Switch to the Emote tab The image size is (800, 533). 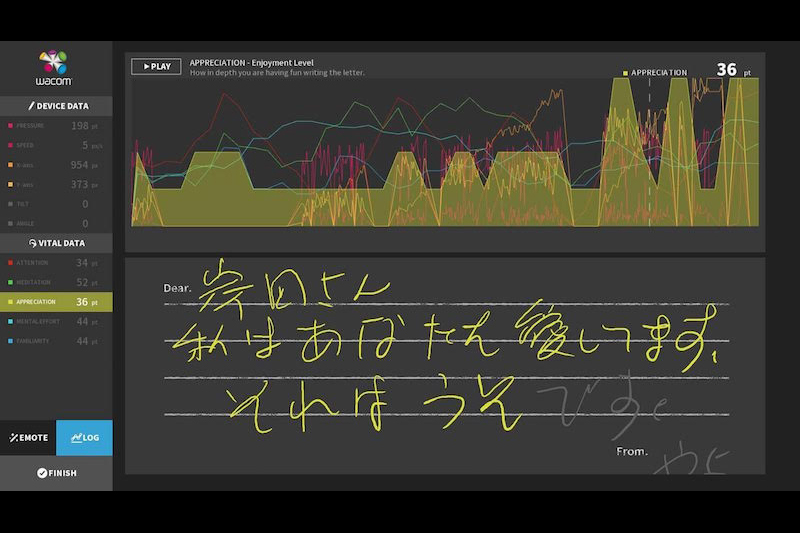coord(28,438)
